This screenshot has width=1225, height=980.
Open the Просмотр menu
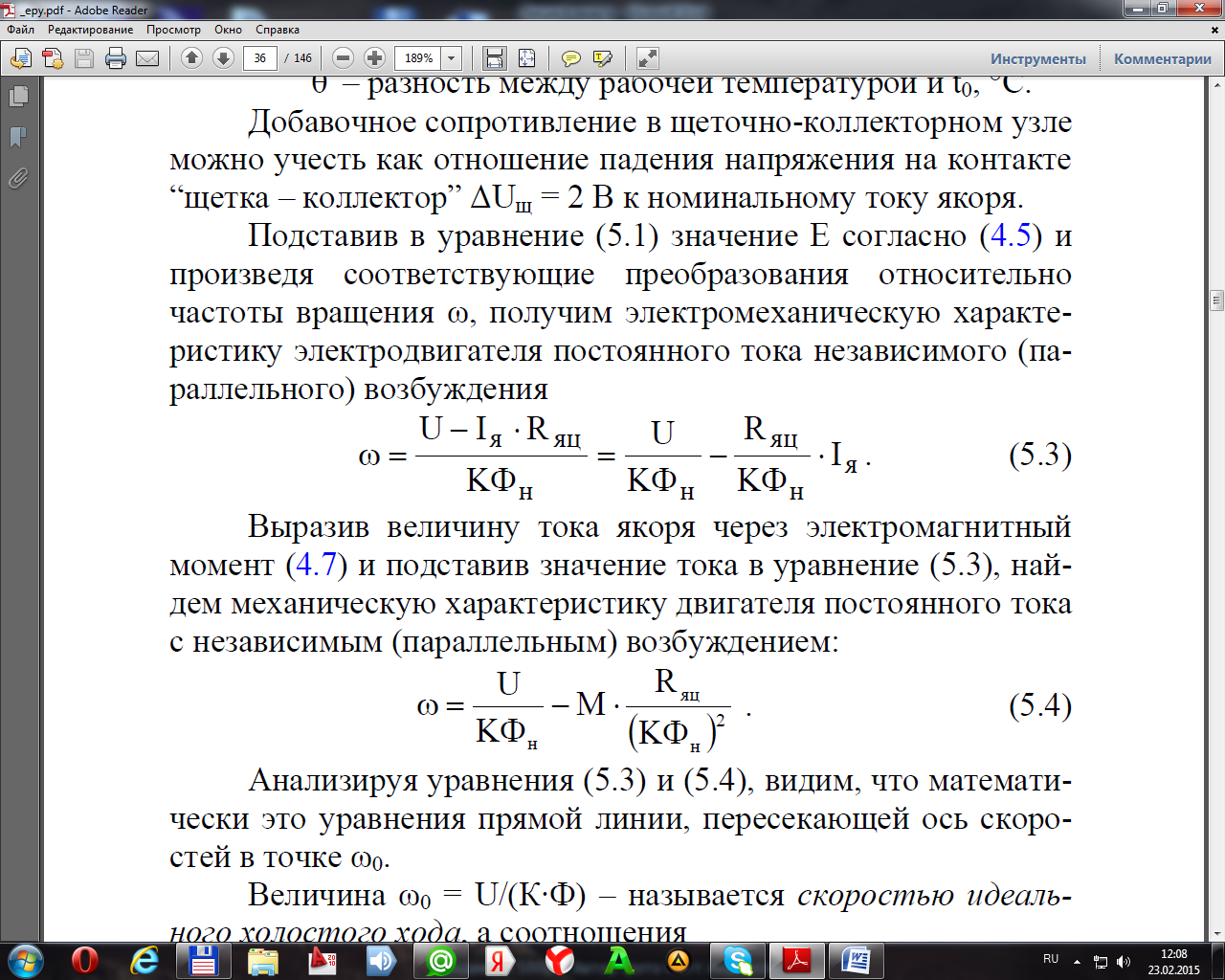pos(173,30)
